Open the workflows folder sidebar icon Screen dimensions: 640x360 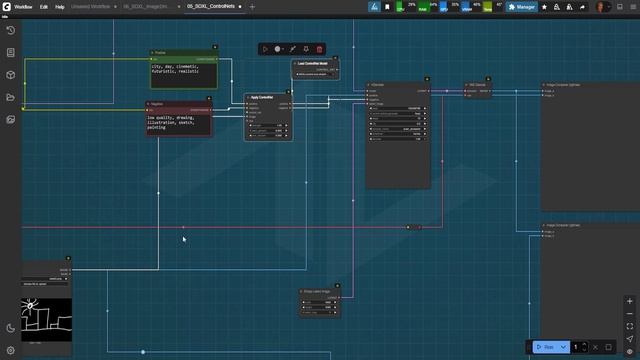11,97
